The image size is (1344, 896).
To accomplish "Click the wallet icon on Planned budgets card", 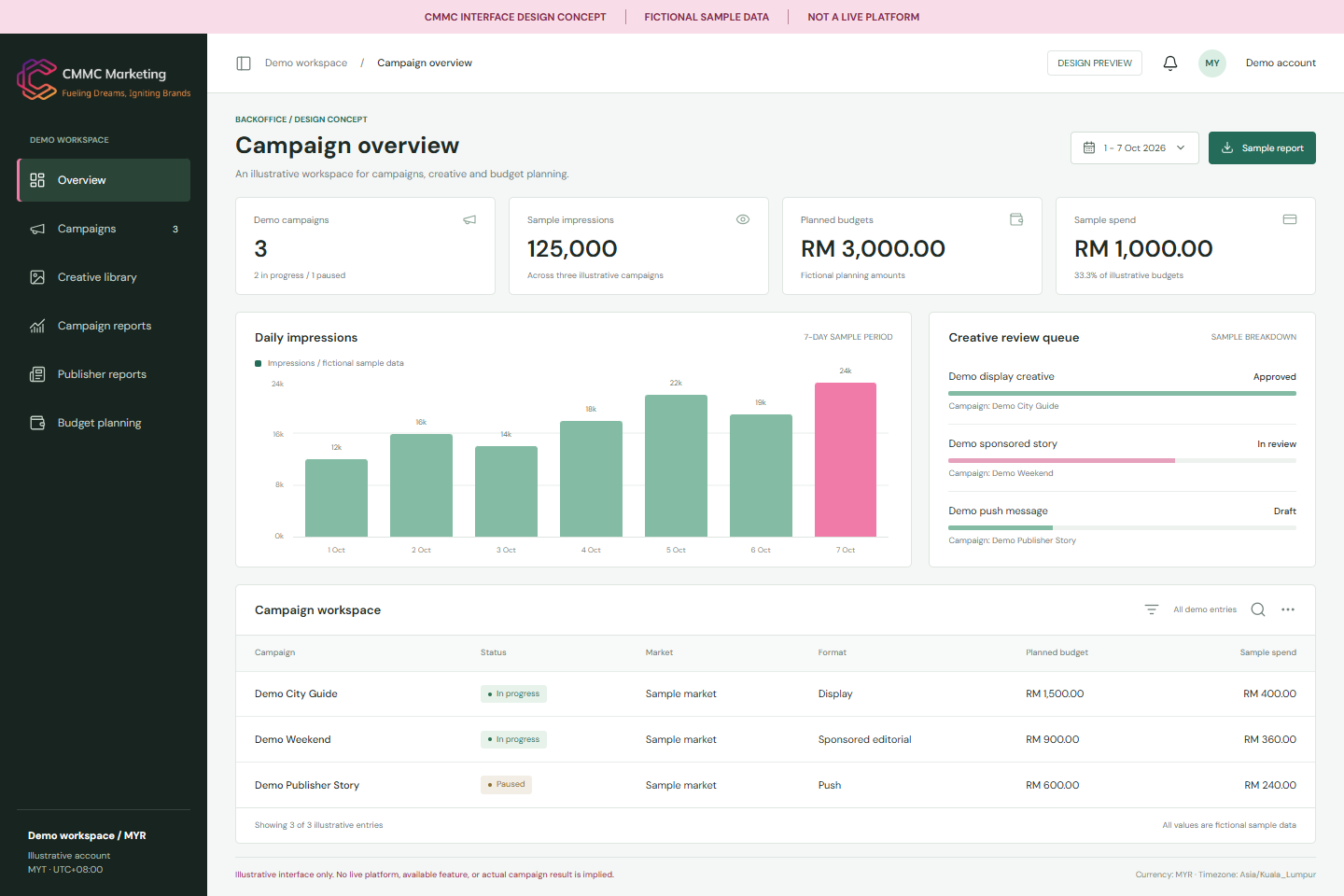I will click(x=1016, y=219).
